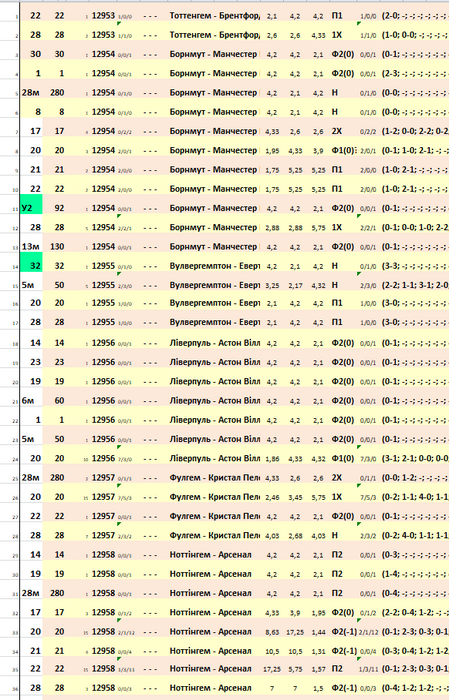Screen dimensions: 449x700
Task: Select the cell with value "60"
Action: pyautogui.click(x=59, y=400)
